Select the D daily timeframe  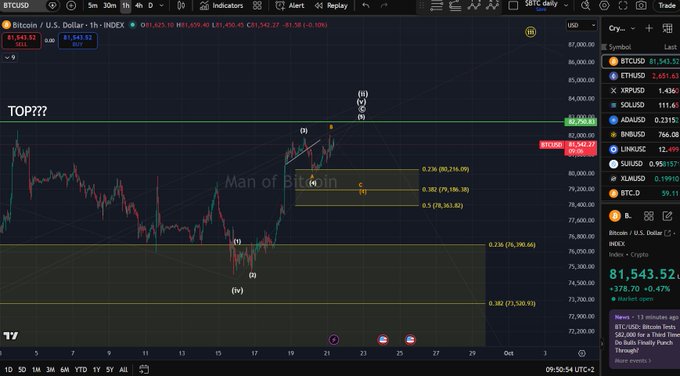150,6
